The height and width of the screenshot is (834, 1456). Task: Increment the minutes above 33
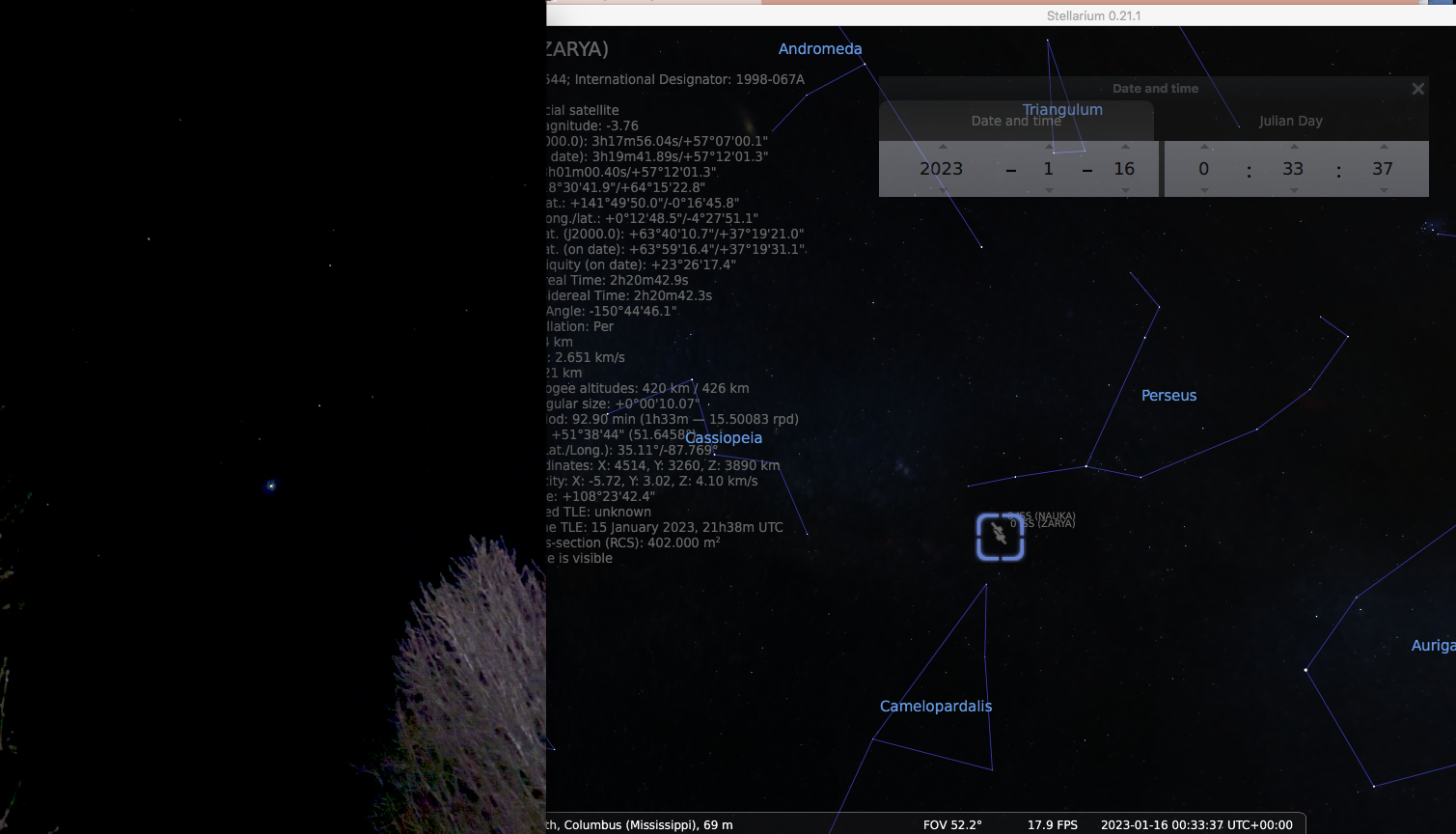1294,147
